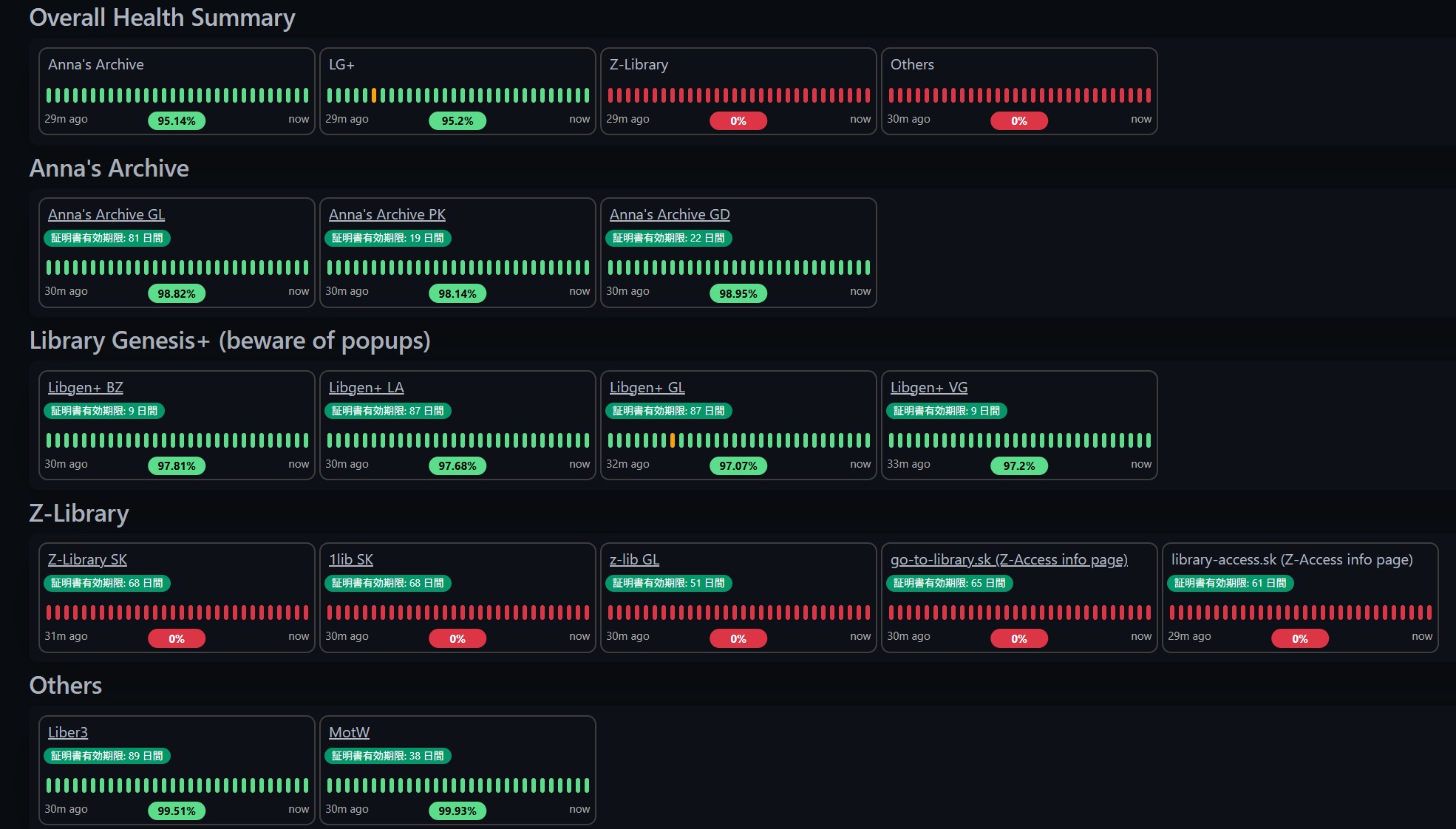Click the Library Genesis+ (beware of popups) heading

[x=230, y=341]
